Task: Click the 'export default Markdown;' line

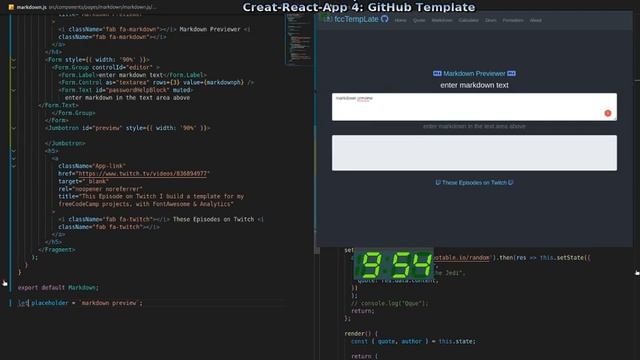Action: click(58, 288)
